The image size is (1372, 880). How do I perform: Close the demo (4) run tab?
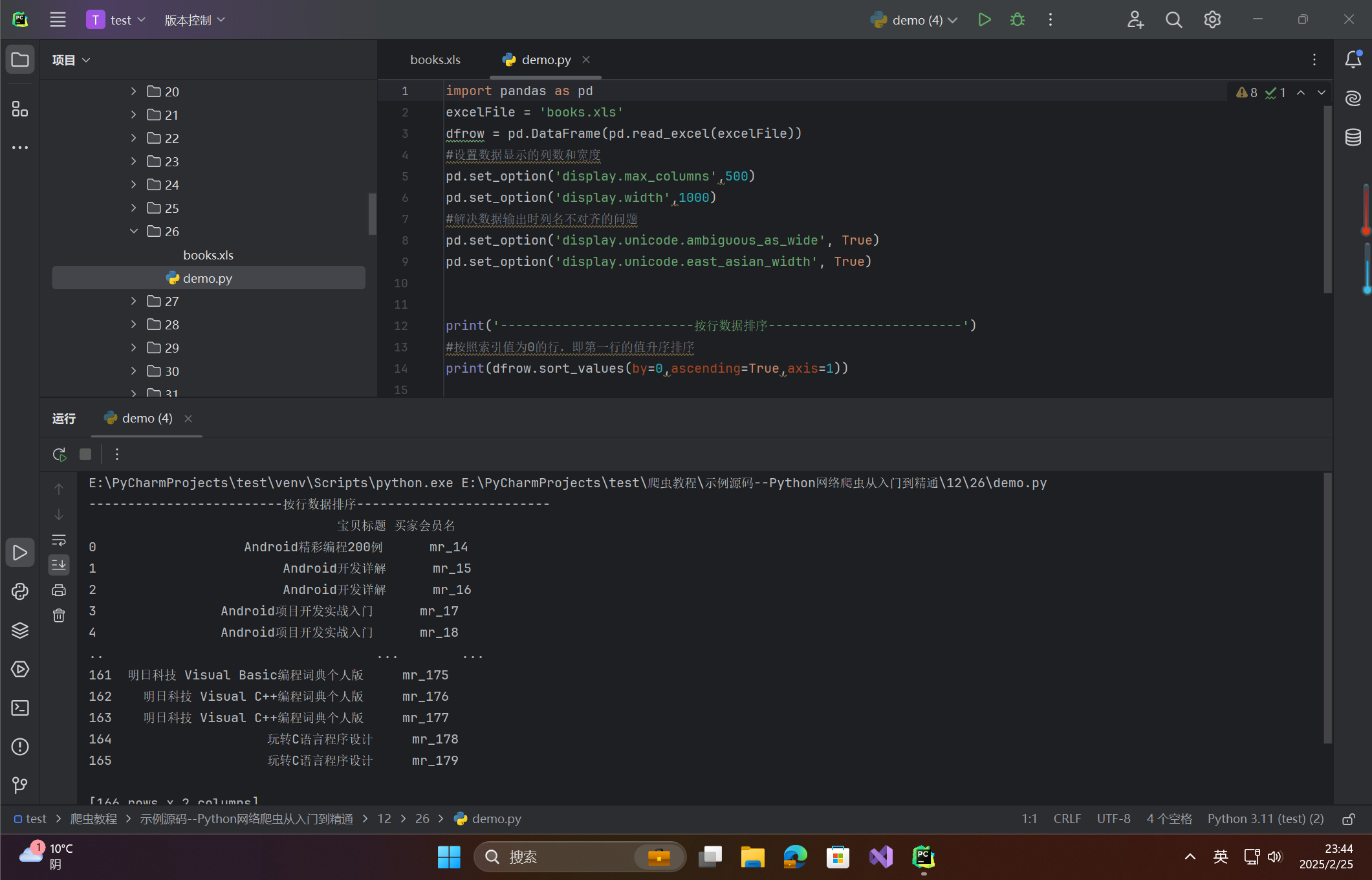(188, 419)
